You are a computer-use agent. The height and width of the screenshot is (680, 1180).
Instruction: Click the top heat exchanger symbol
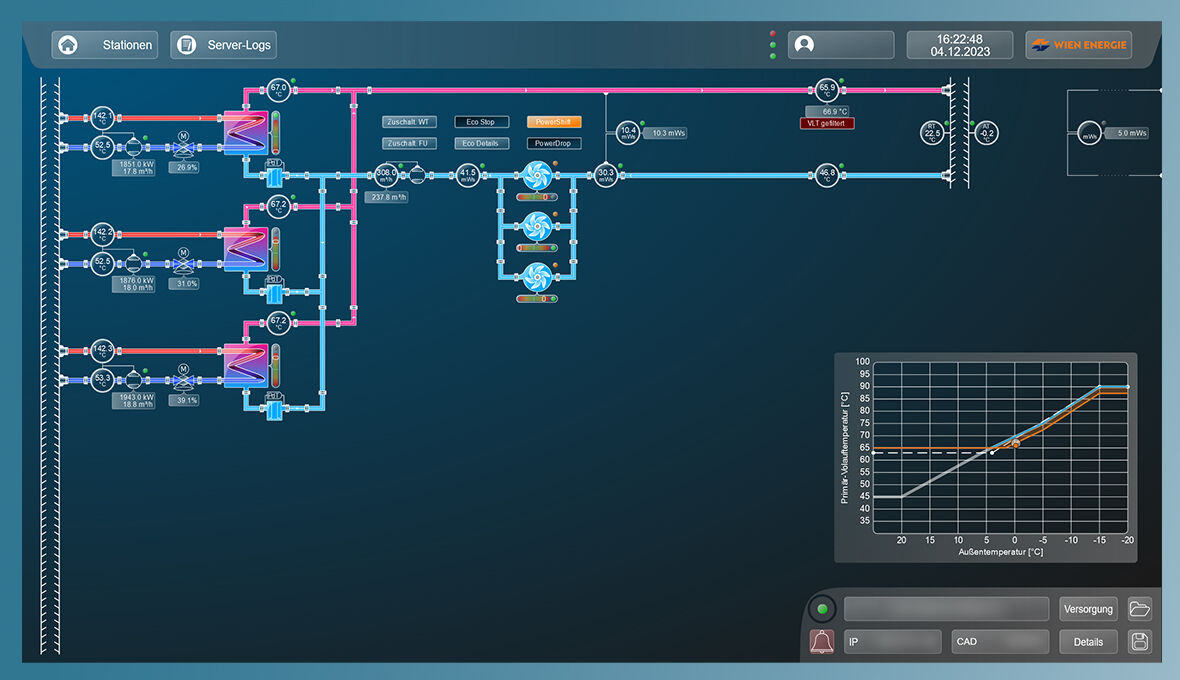coord(246,132)
